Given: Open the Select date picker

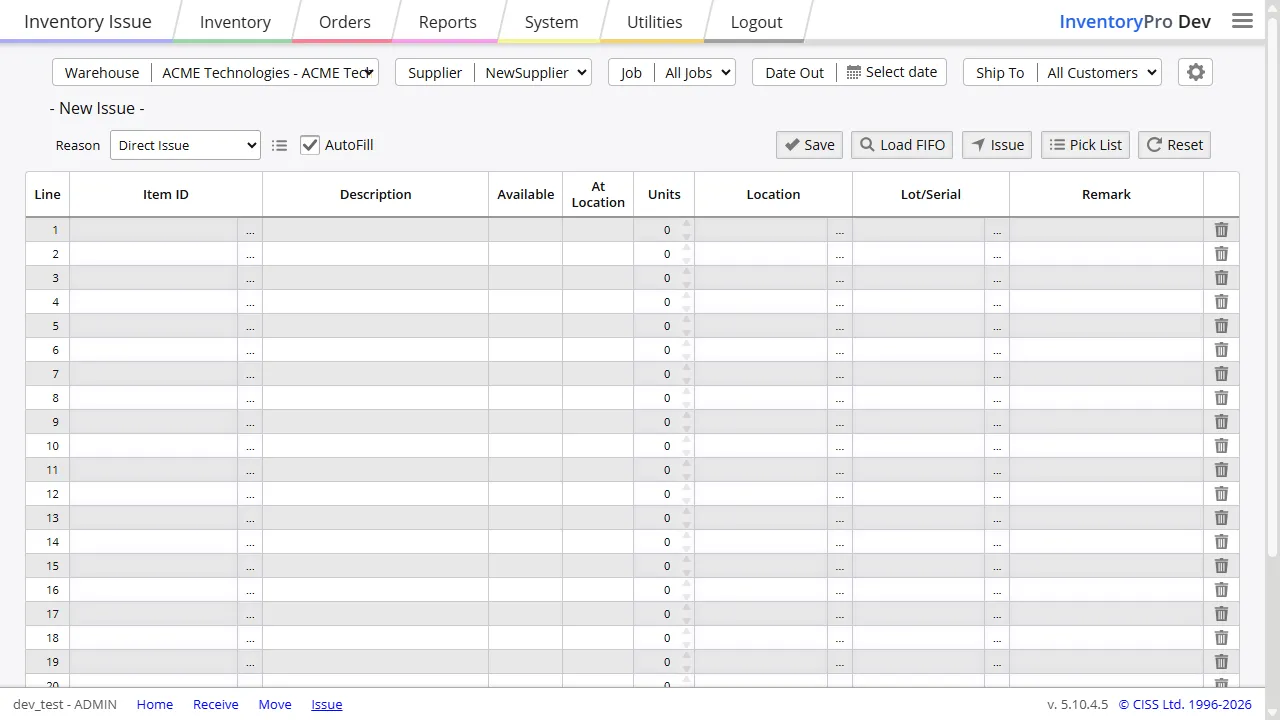Looking at the screenshot, I should click(x=892, y=72).
